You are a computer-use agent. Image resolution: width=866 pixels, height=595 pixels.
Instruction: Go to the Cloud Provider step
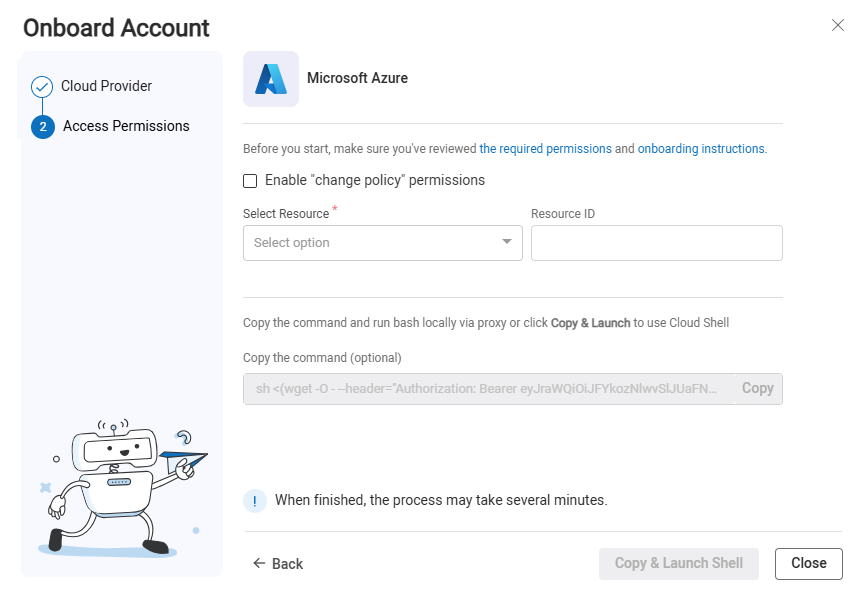point(106,86)
